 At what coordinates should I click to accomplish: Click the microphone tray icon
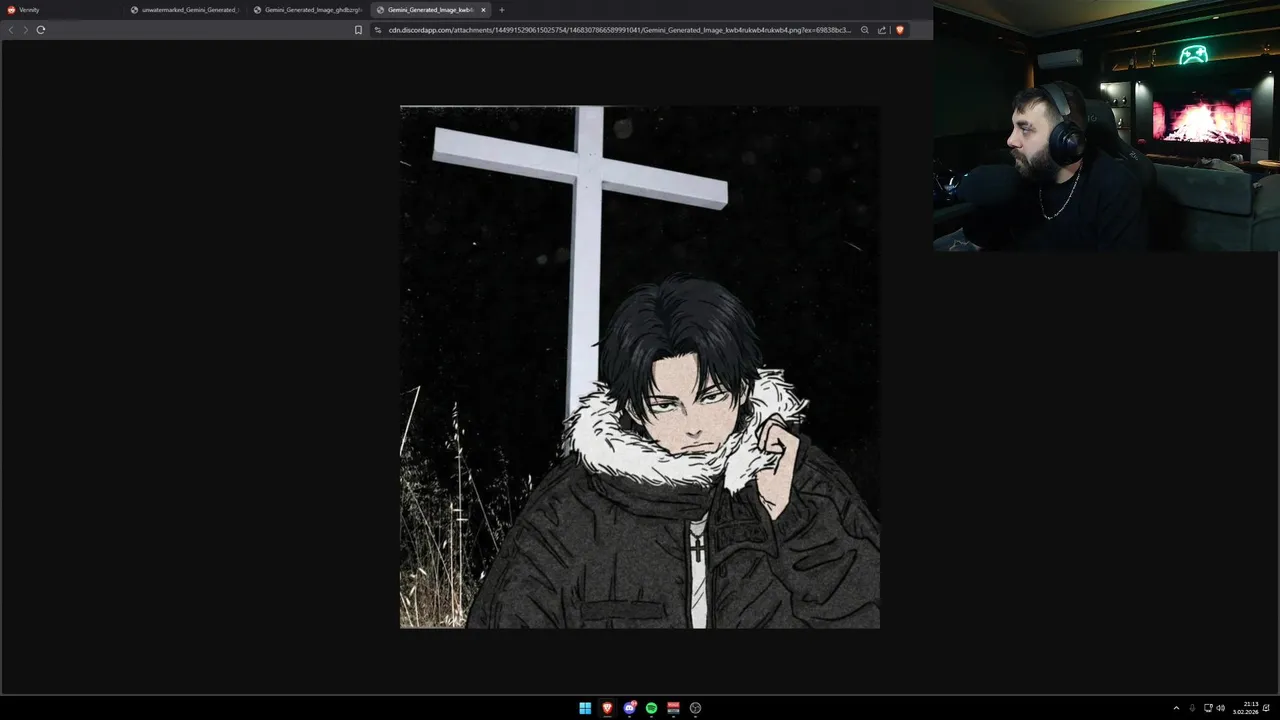1192,708
